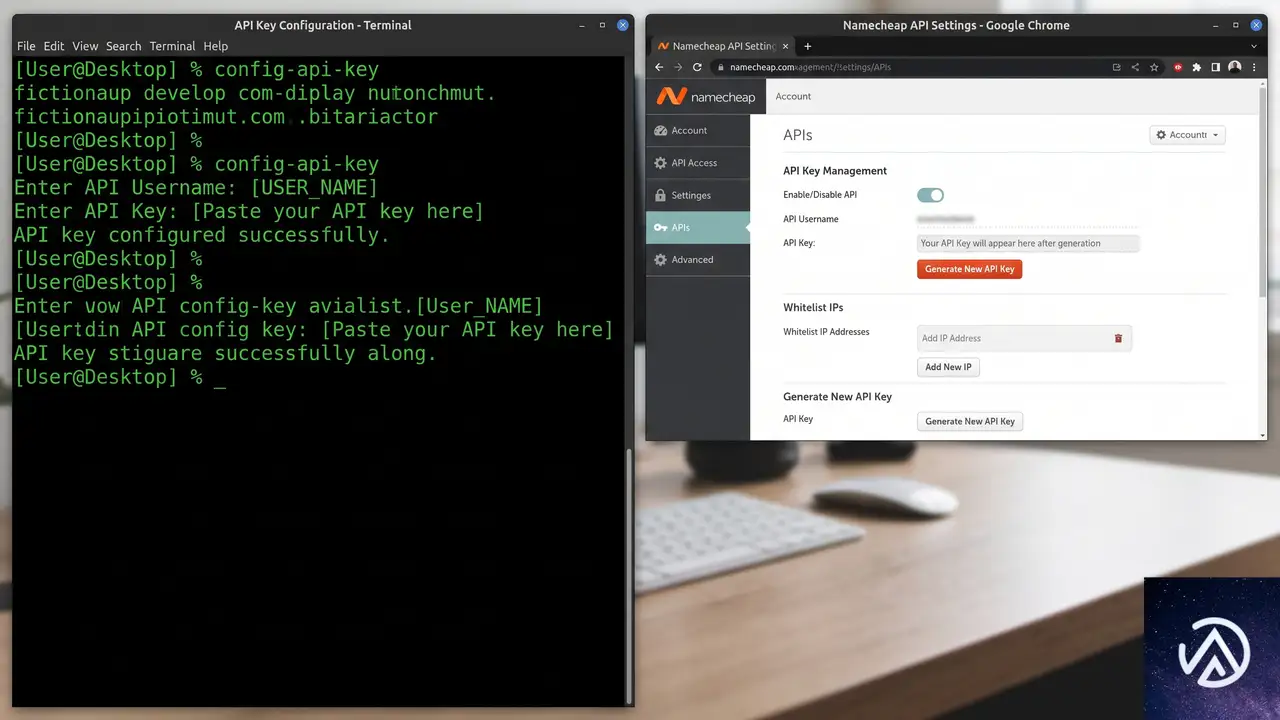Select APIs in the sidebar

(x=698, y=227)
